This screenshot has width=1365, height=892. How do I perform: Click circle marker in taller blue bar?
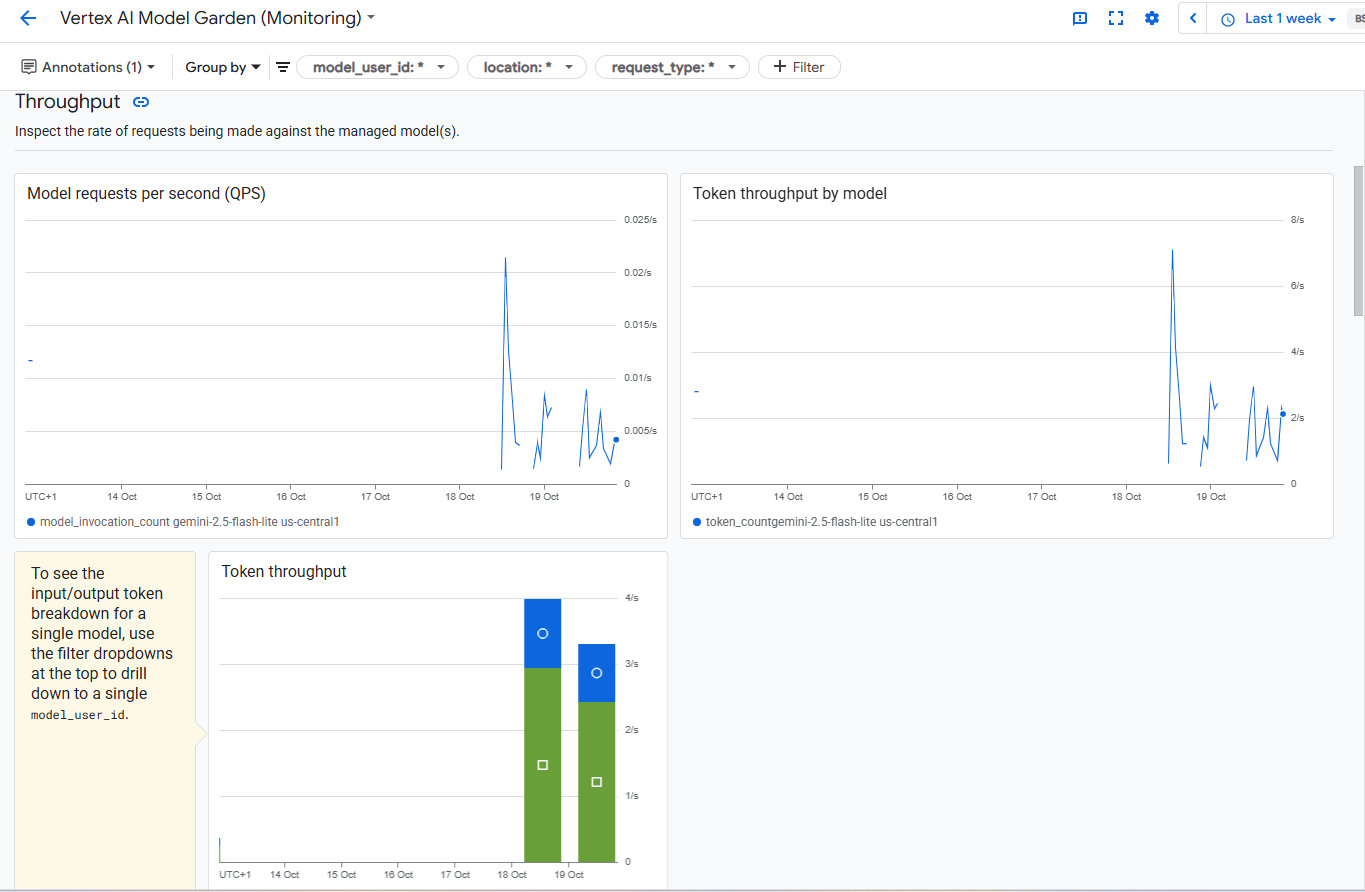pyautogui.click(x=543, y=633)
